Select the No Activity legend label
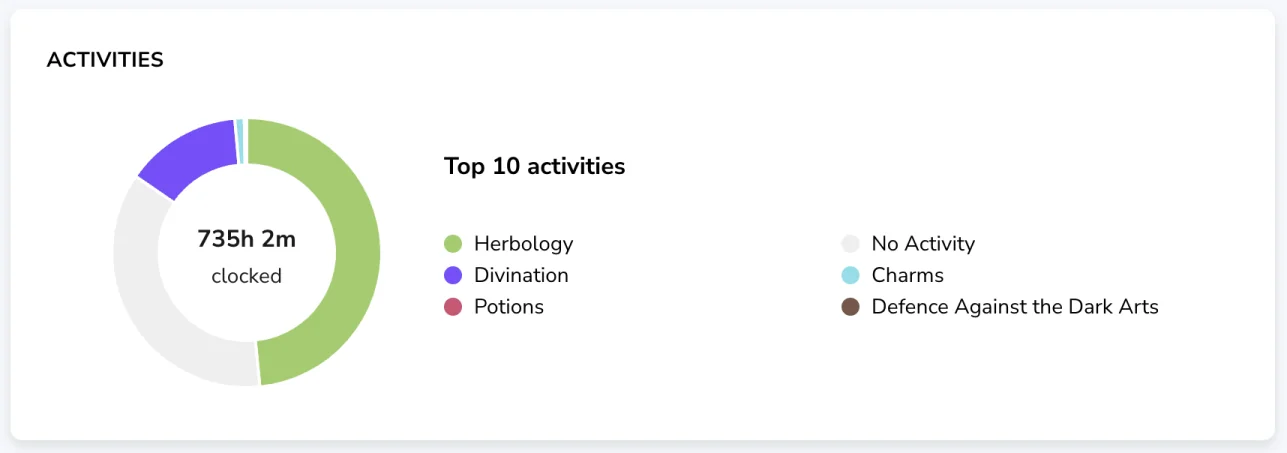1287x453 pixels. pyautogui.click(x=923, y=244)
